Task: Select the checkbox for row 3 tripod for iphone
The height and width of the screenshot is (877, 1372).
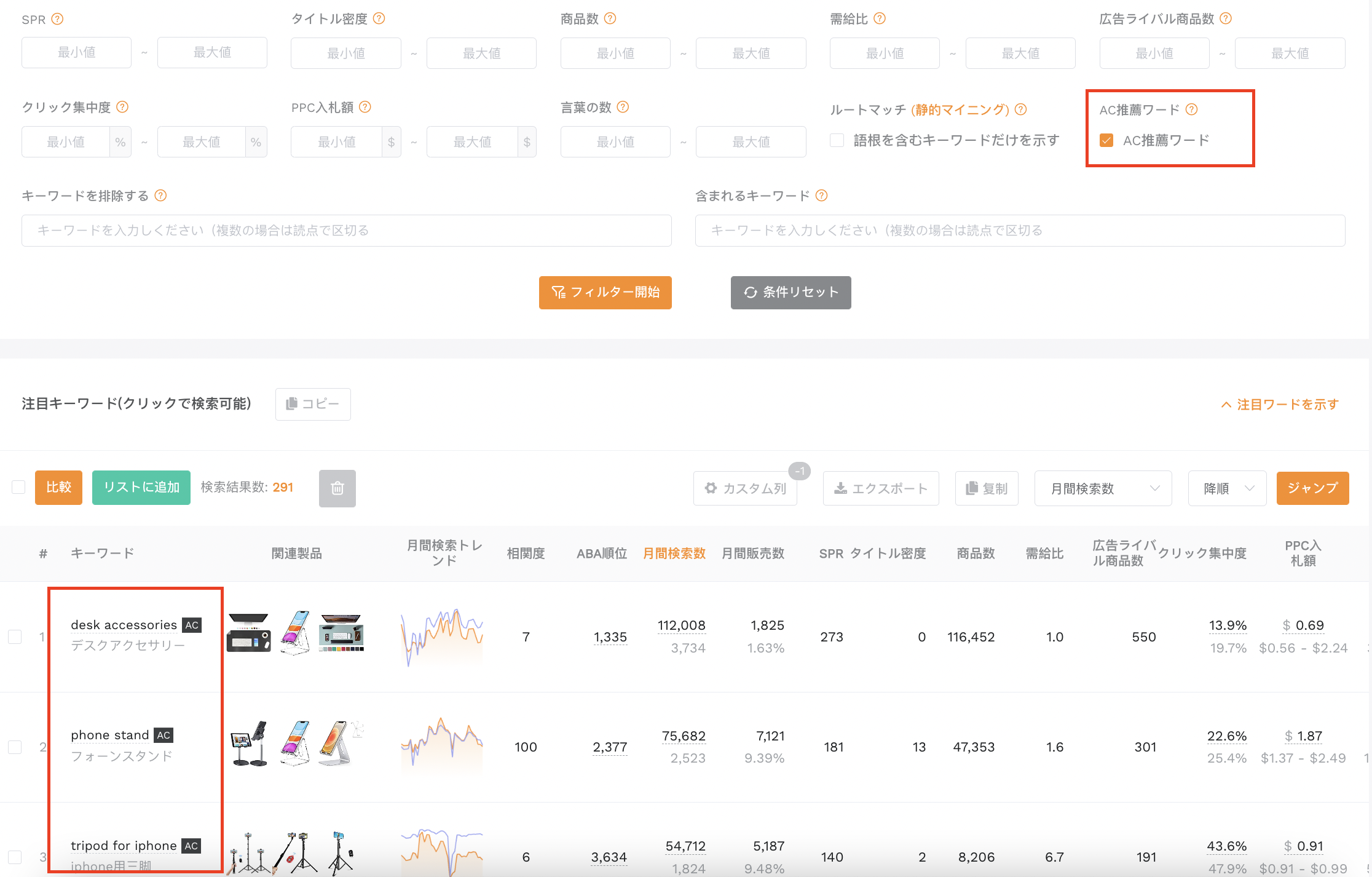Action: point(15,857)
